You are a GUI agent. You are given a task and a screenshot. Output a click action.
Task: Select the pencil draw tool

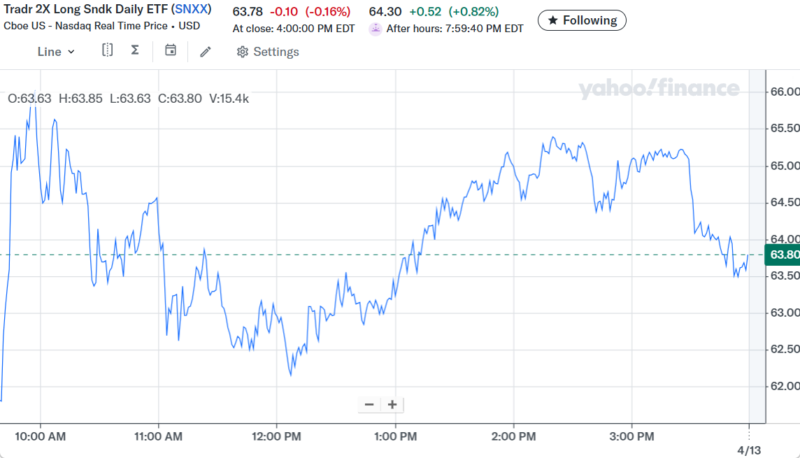(205, 51)
